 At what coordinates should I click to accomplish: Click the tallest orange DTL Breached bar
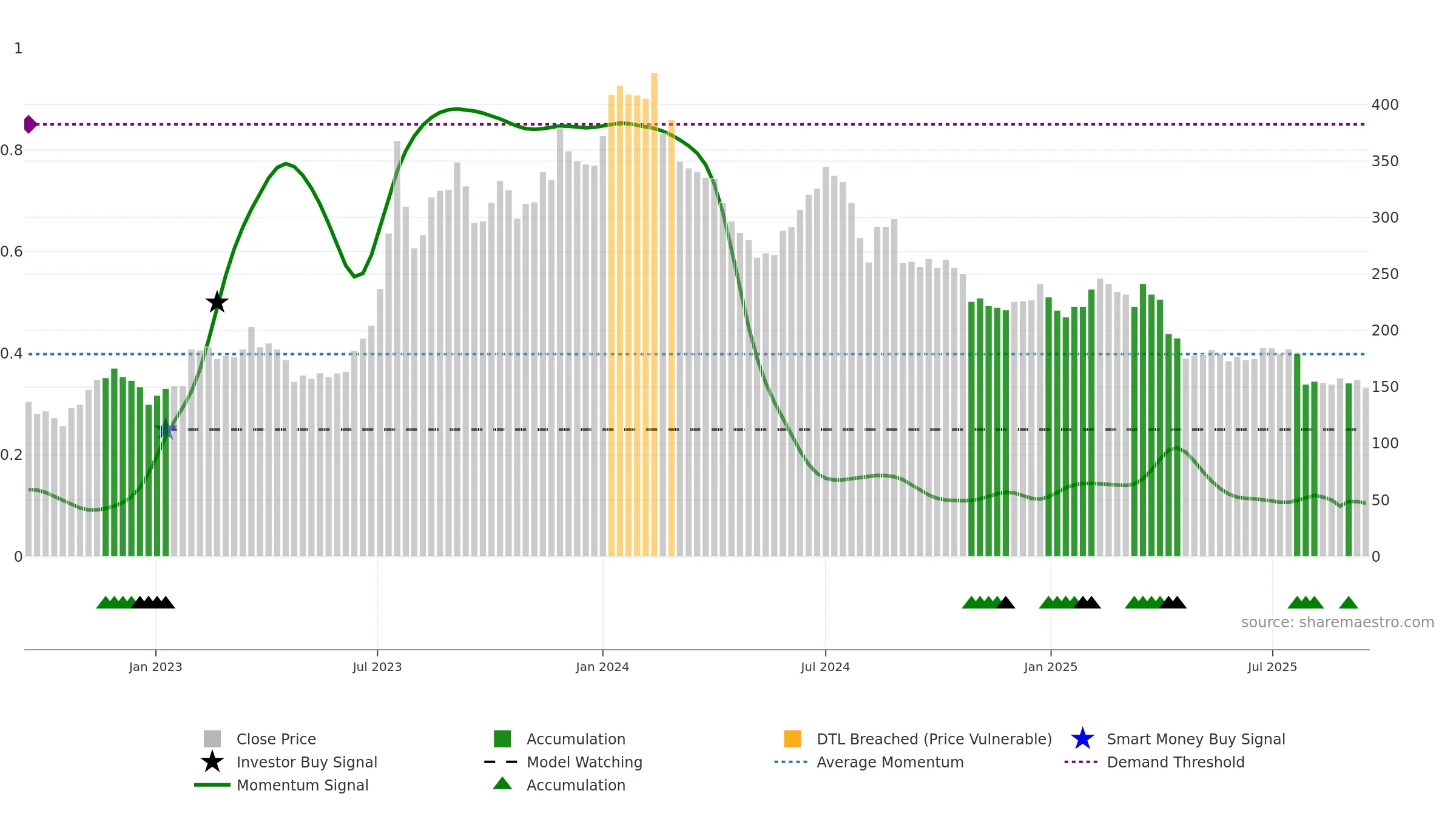[x=654, y=314]
